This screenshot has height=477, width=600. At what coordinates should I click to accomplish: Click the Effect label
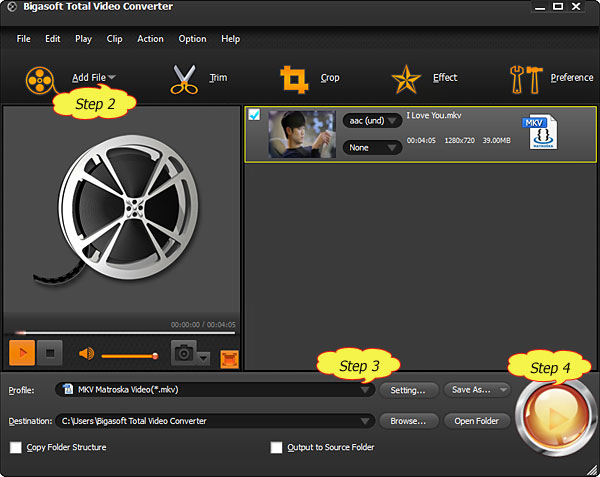click(x=445, y=78)
